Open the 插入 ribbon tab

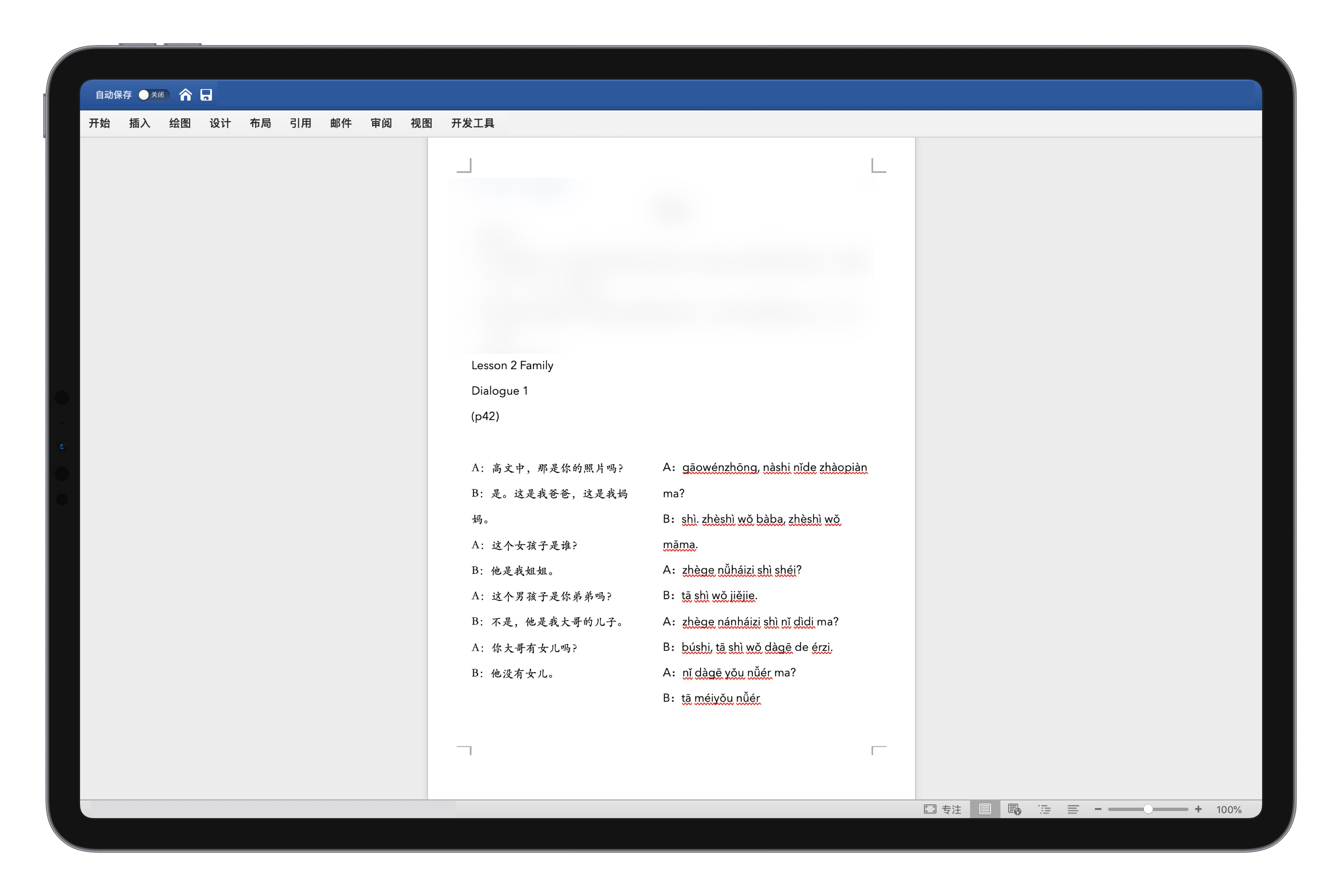click(x=140, y=123)
